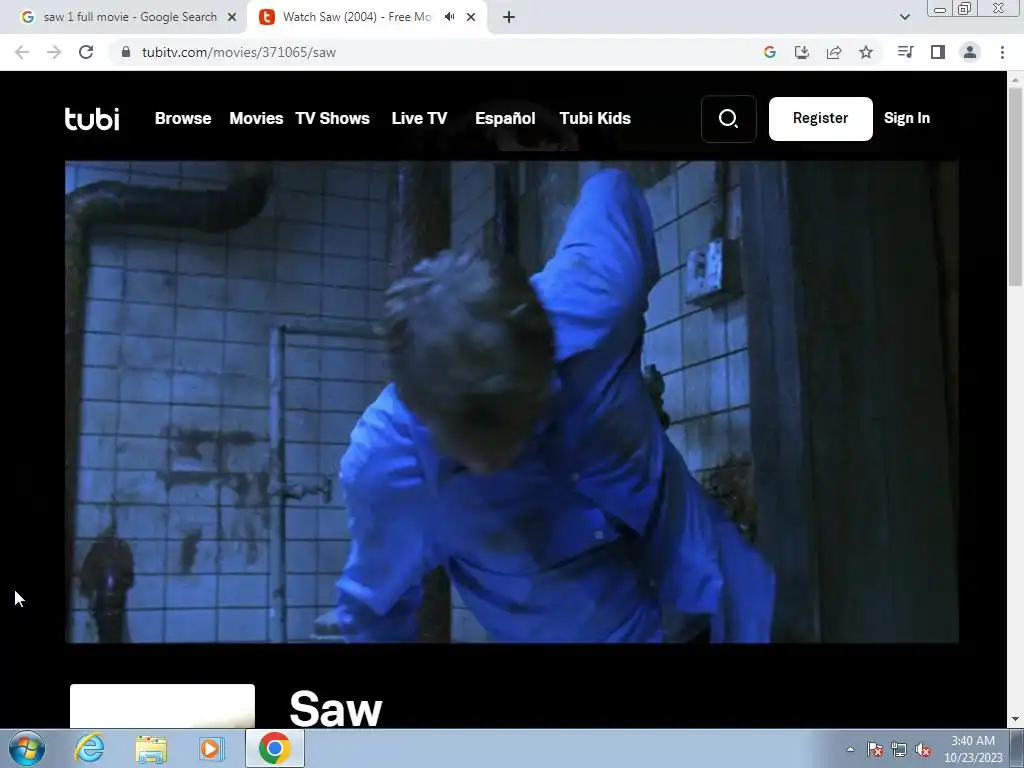
Task: Close the Google Search tab
Action: tap(232, 18)
